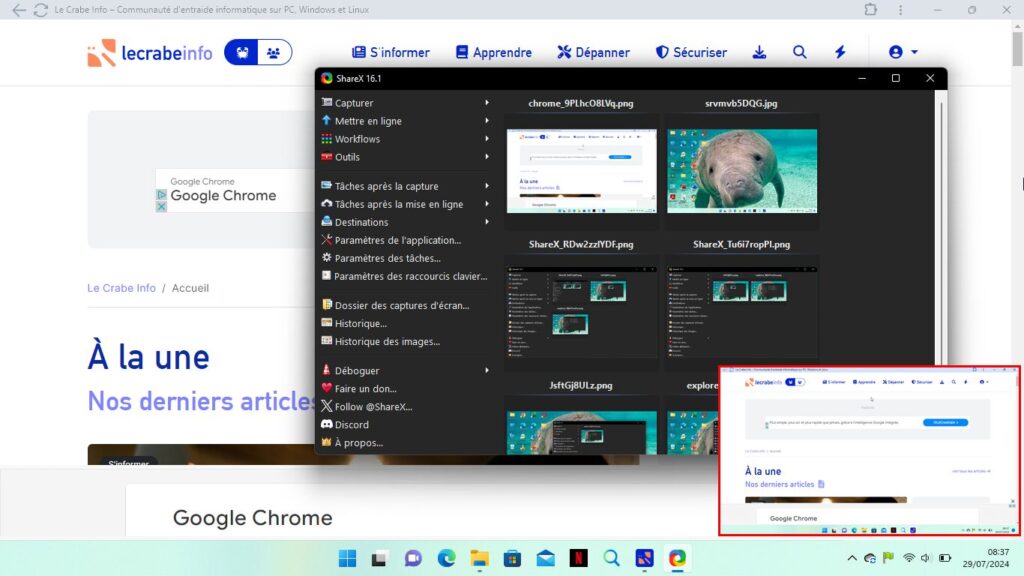Click the download icon in site header
Screen dimensions: 1024x576
pos(759,52)
